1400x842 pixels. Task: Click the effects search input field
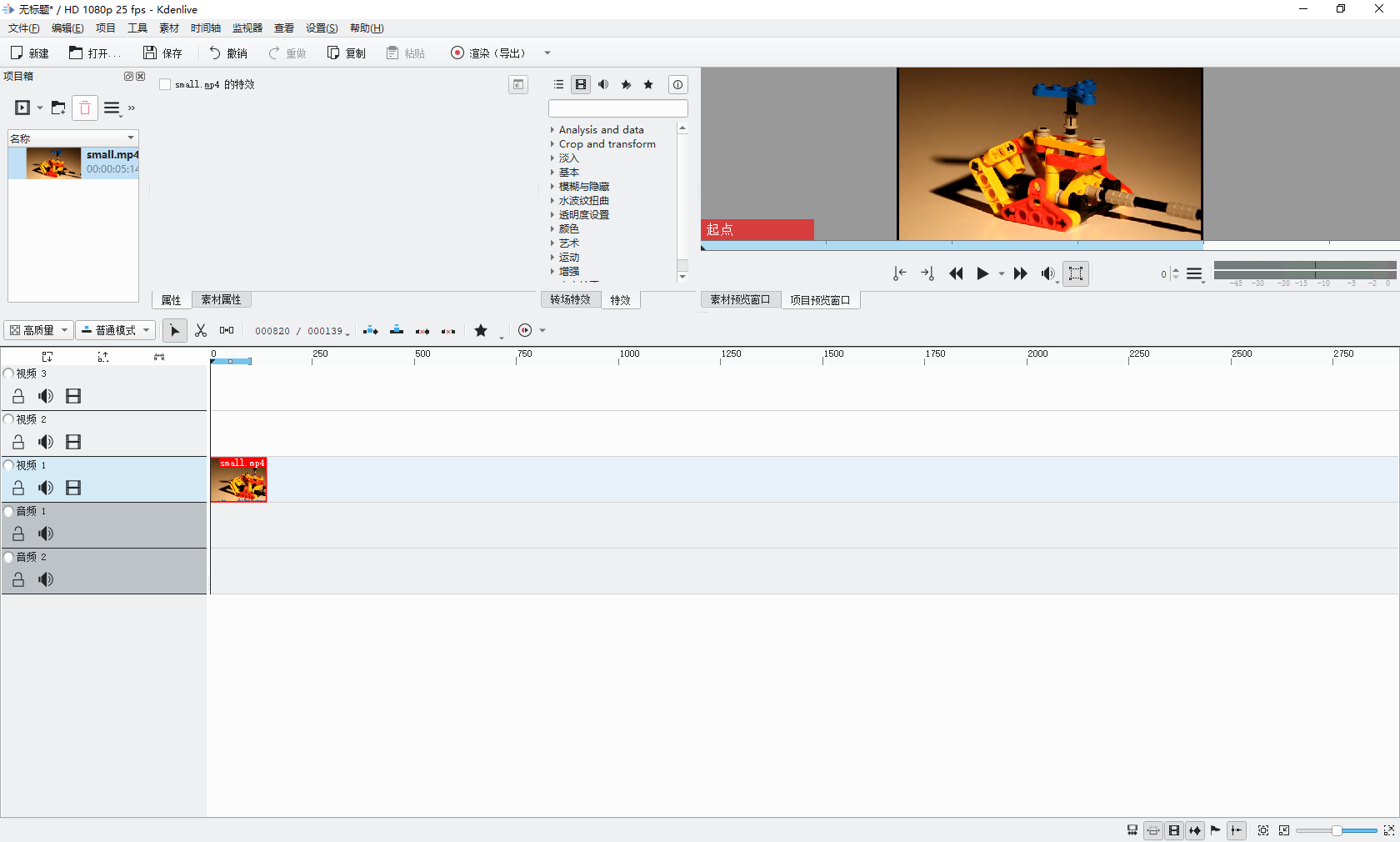click(x=618, y=108)
